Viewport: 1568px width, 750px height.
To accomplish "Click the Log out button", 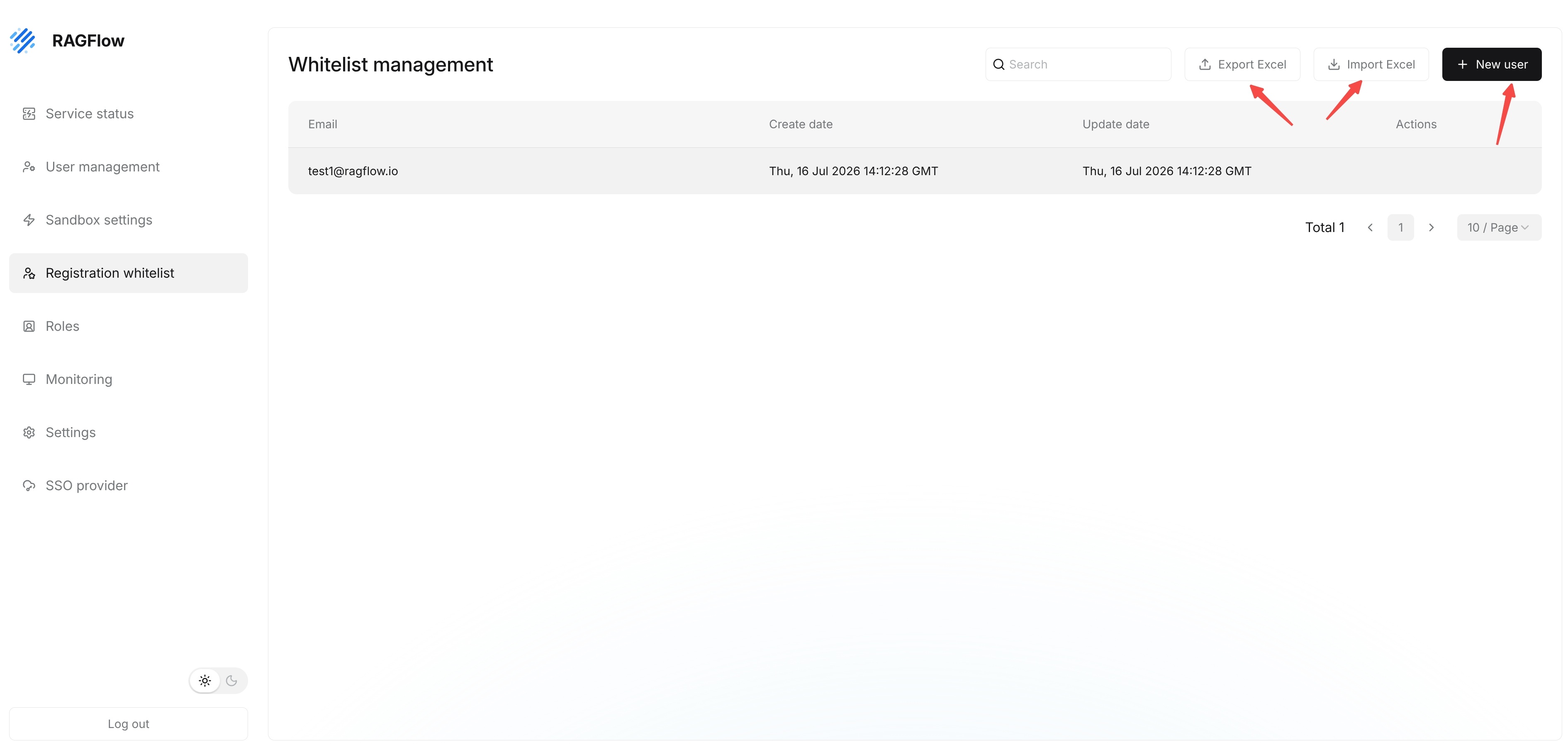I will point(129,724).
